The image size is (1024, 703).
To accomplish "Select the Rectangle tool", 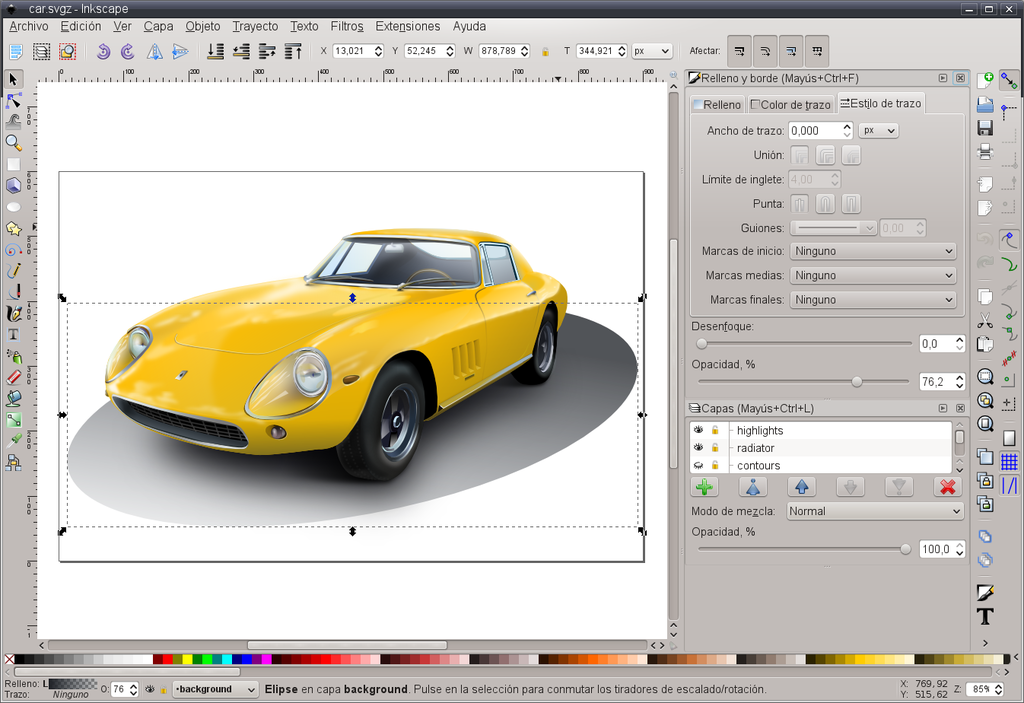I will (x=14, y=164).
